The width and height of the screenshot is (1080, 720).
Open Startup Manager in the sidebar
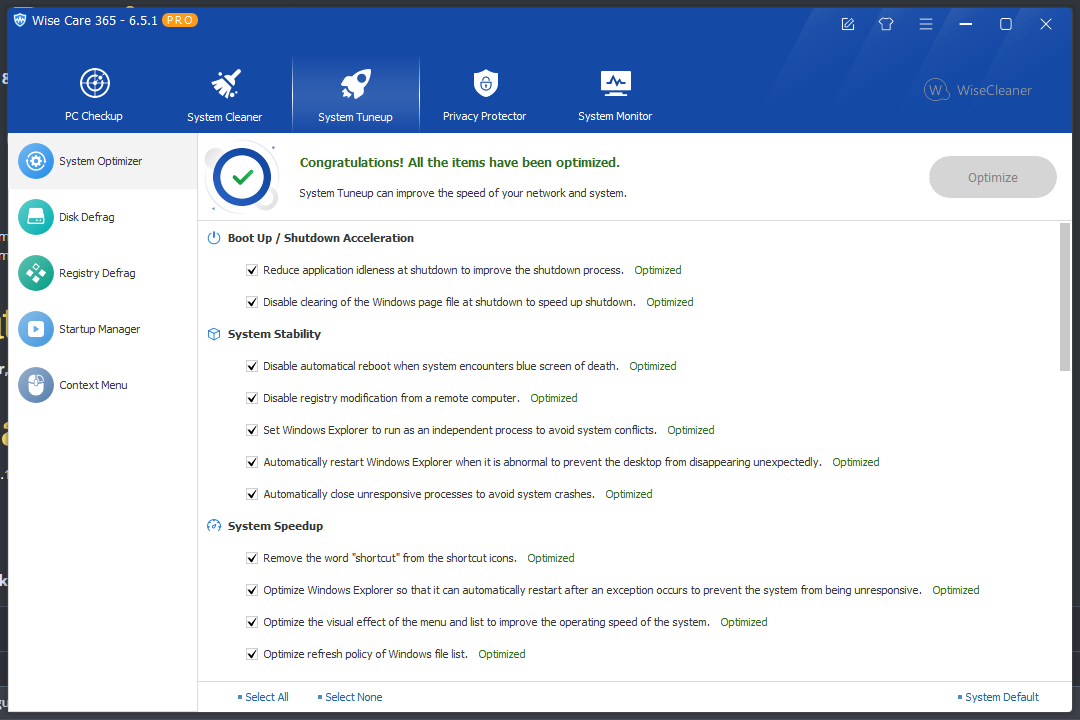[103, 329]
